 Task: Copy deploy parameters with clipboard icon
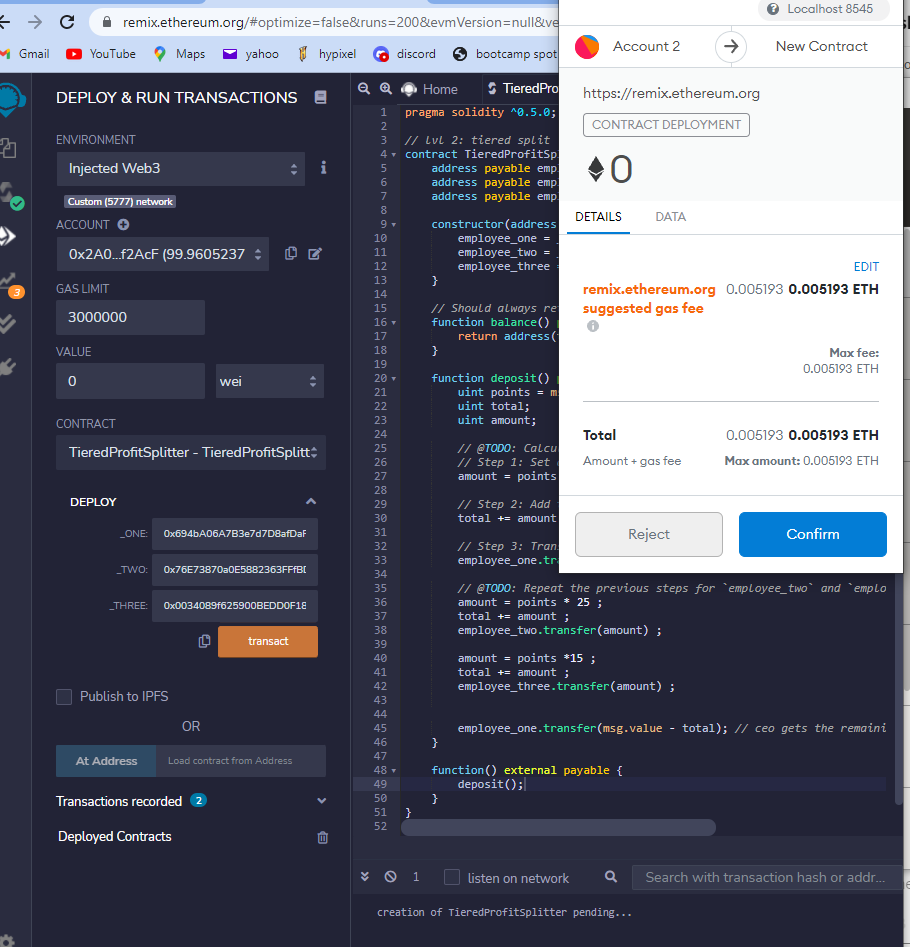point(205,641)
